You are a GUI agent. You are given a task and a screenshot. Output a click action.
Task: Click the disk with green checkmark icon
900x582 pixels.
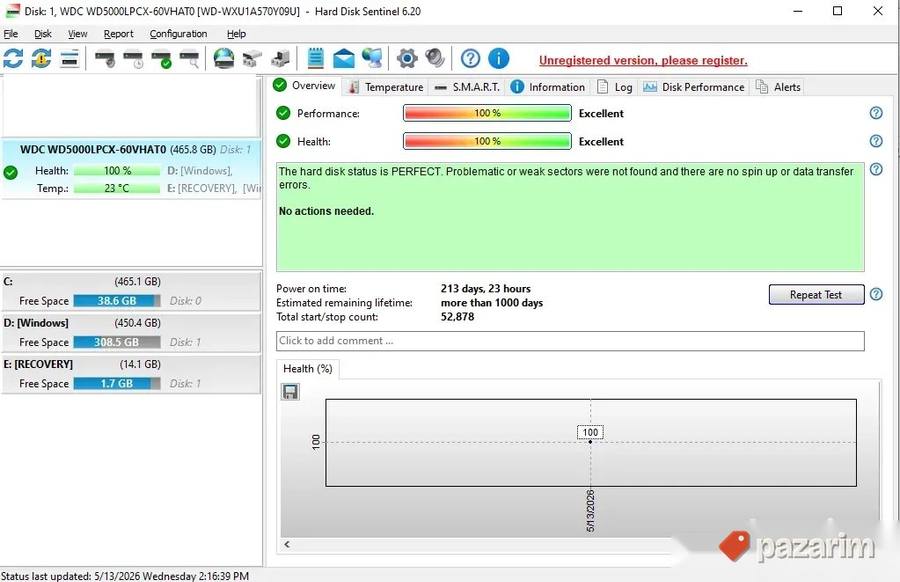pyautogui.click(x=161, y=59)
